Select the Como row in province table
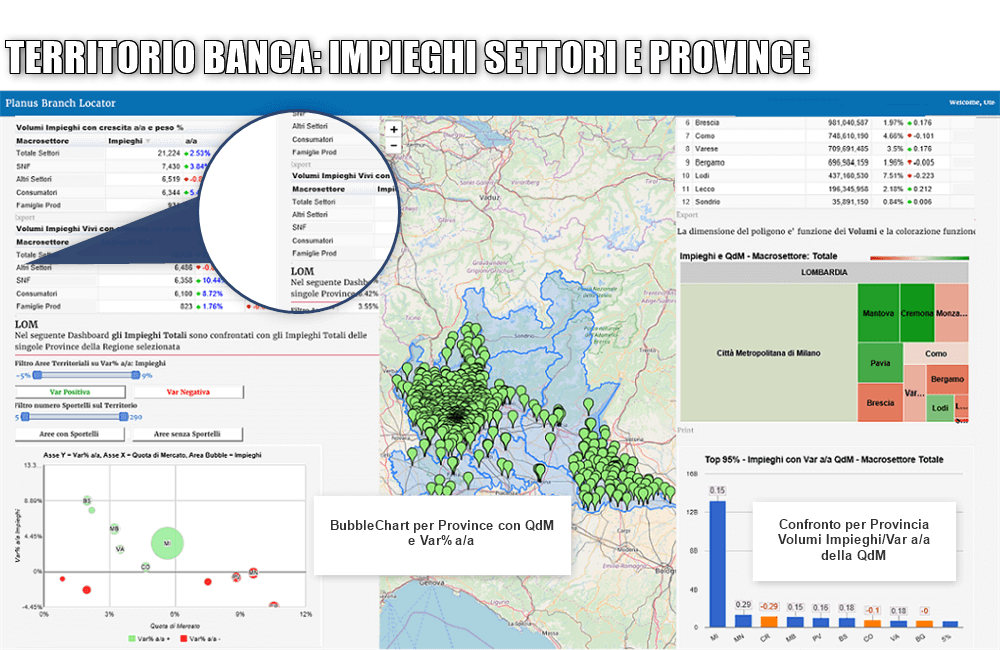Viewport: 1000px width, 650px height. (x=826, y=136)
